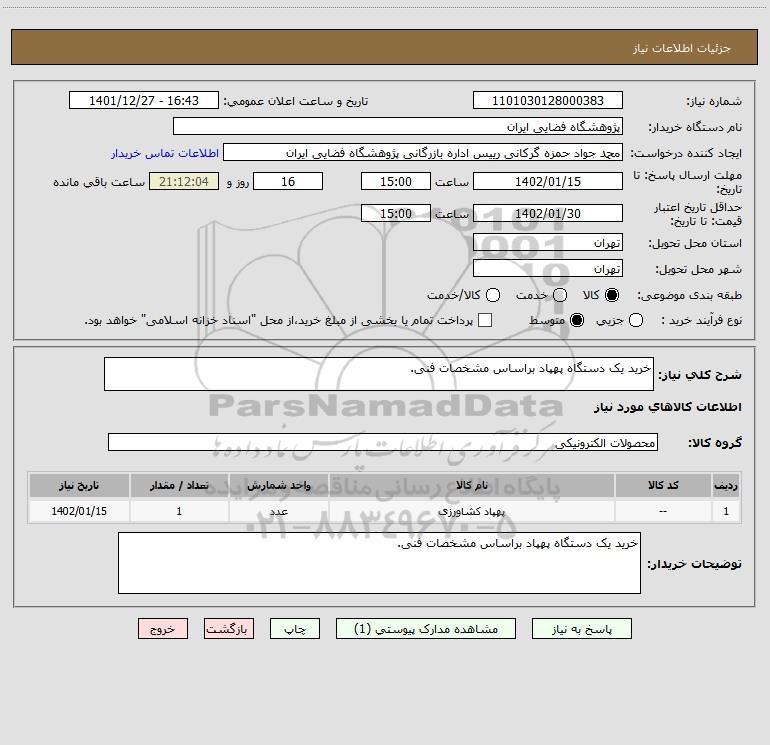
Task: Click delivery city field تهران
Action: click(548, 268)
